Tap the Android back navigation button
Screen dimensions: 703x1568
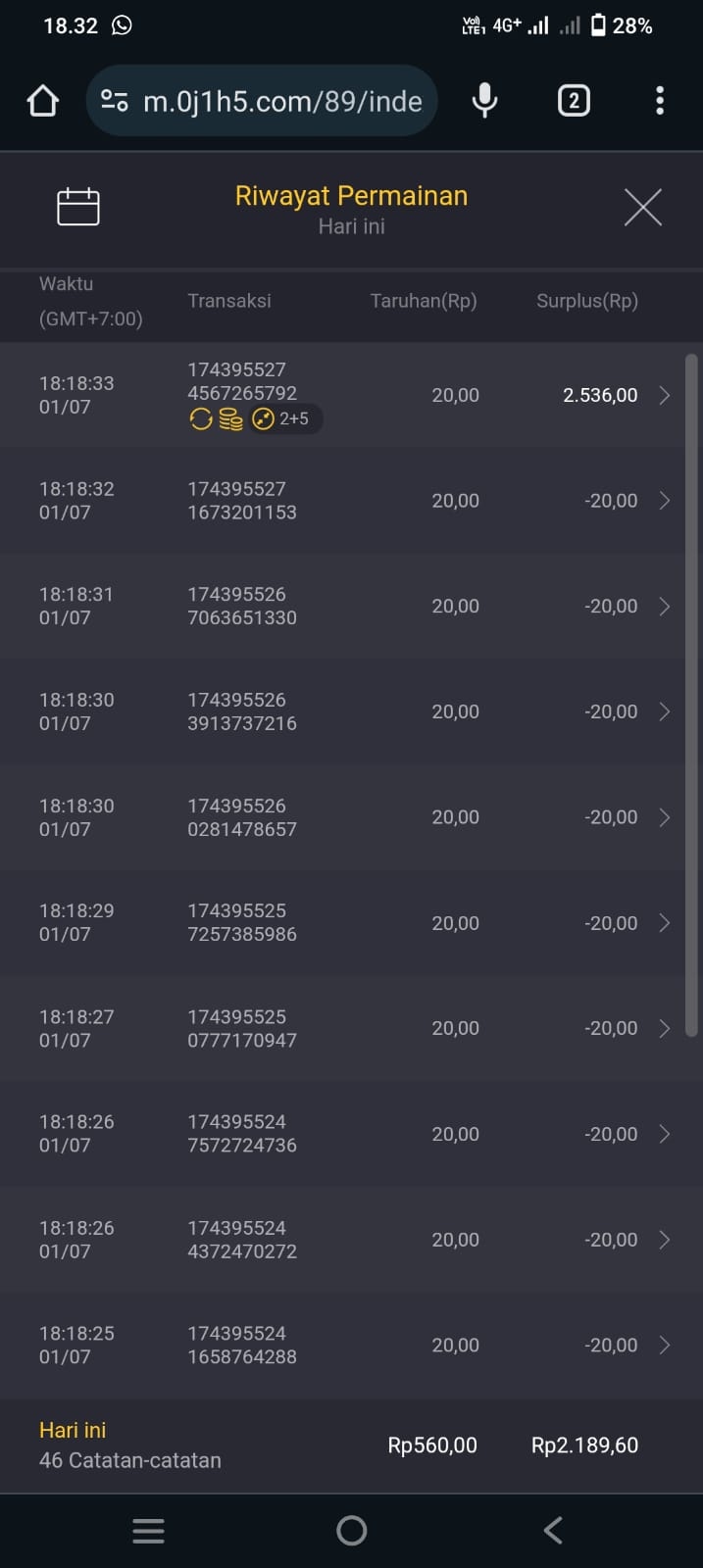553,1531
